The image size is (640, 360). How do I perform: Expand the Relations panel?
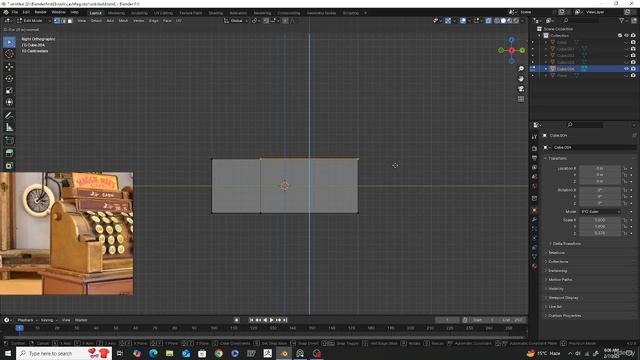555,253
